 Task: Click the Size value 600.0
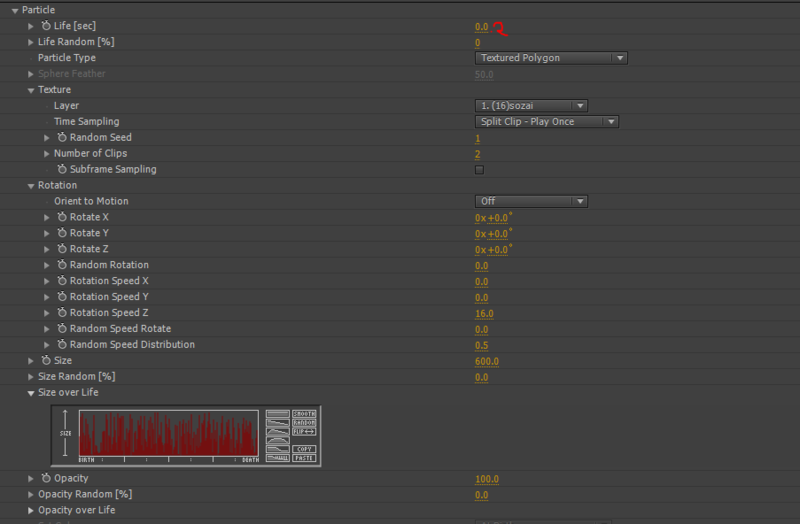487,361
